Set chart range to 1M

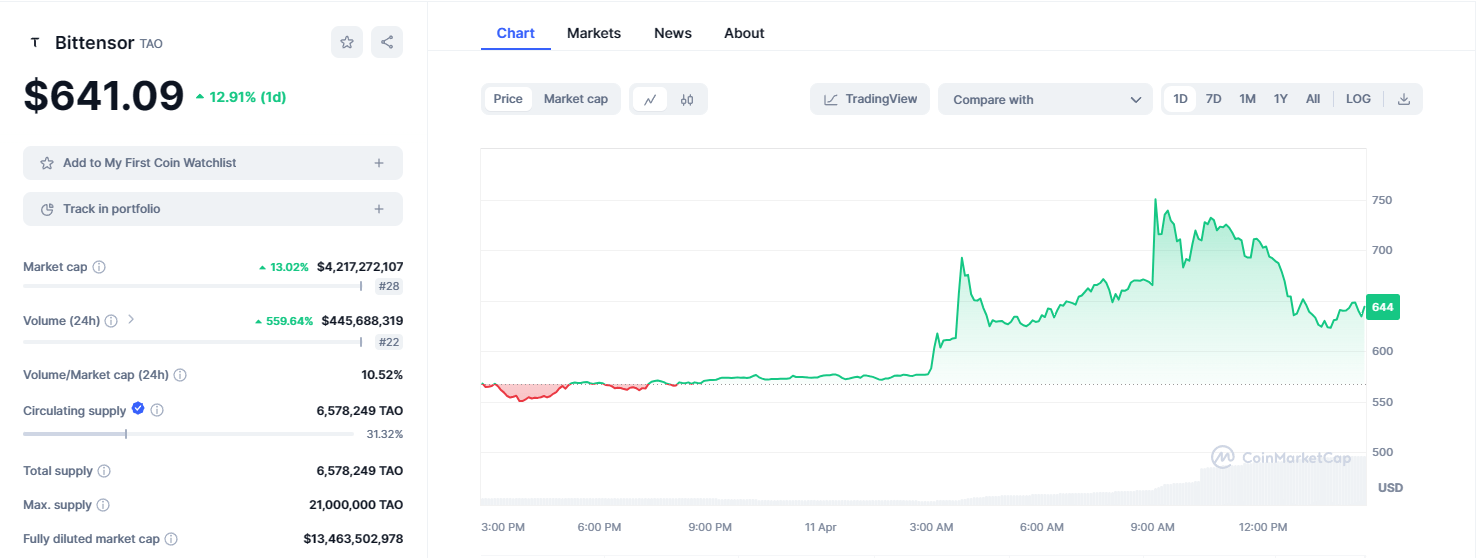pyautogui.click(x=1247, y=99)
